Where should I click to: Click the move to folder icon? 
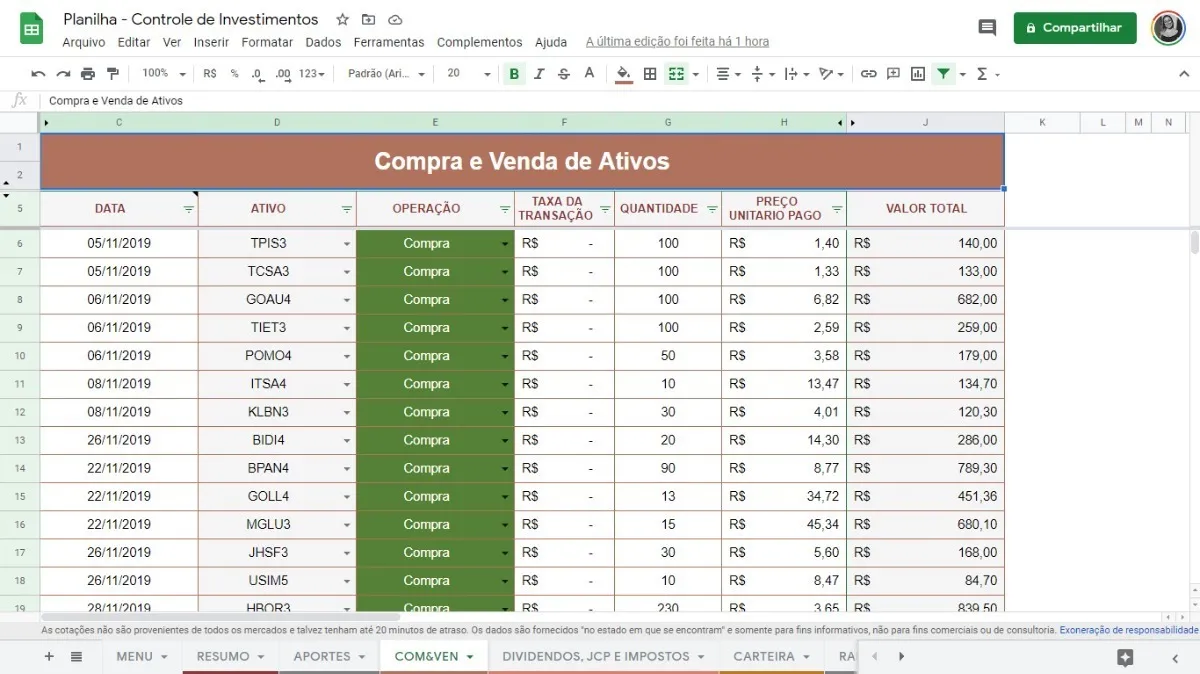point(369,20)
